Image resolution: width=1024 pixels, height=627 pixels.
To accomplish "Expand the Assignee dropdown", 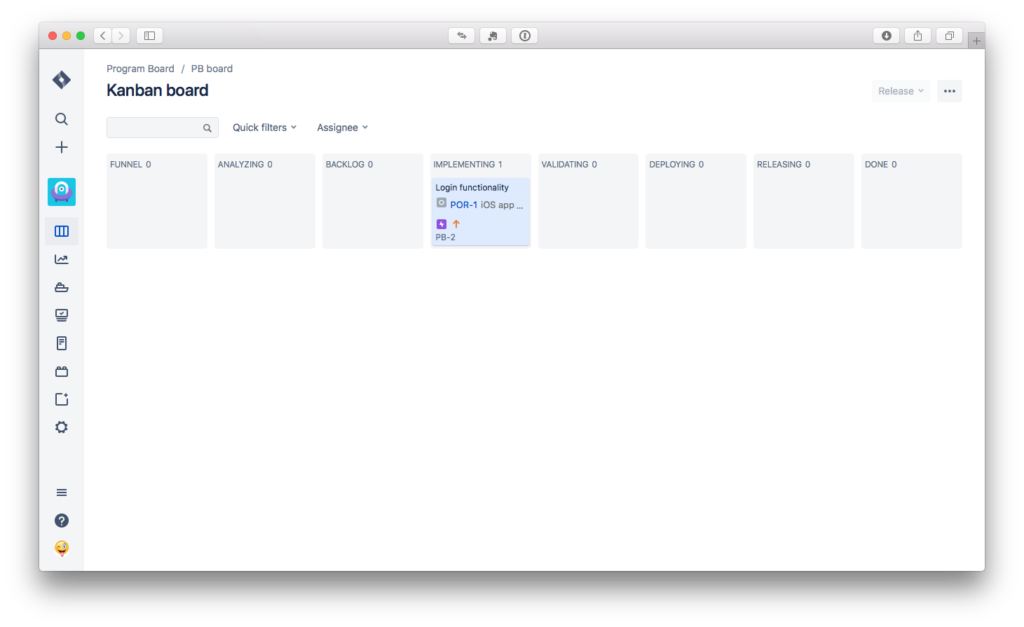I will click(x=341, y=127).
